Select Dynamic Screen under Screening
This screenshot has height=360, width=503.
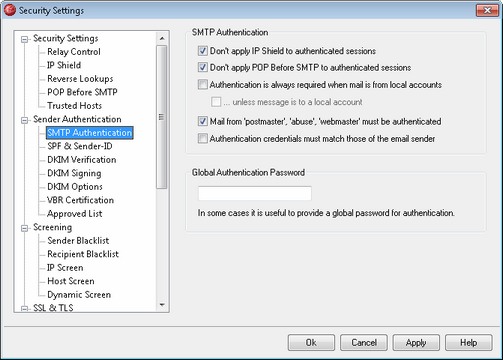point(79,294)
